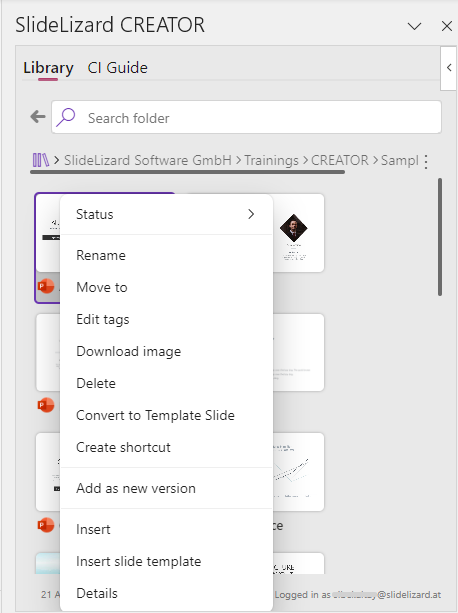458x613 pixels.
Task: Open breadcrumb three-dot options menu
Action: pos(426,161)
